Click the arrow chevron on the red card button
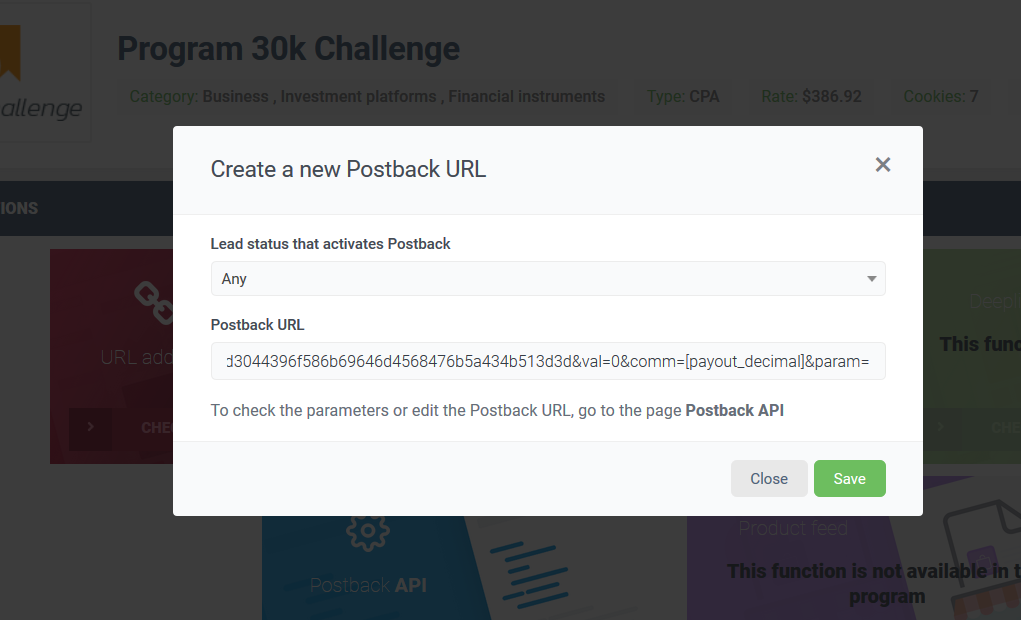 [91, 427]
